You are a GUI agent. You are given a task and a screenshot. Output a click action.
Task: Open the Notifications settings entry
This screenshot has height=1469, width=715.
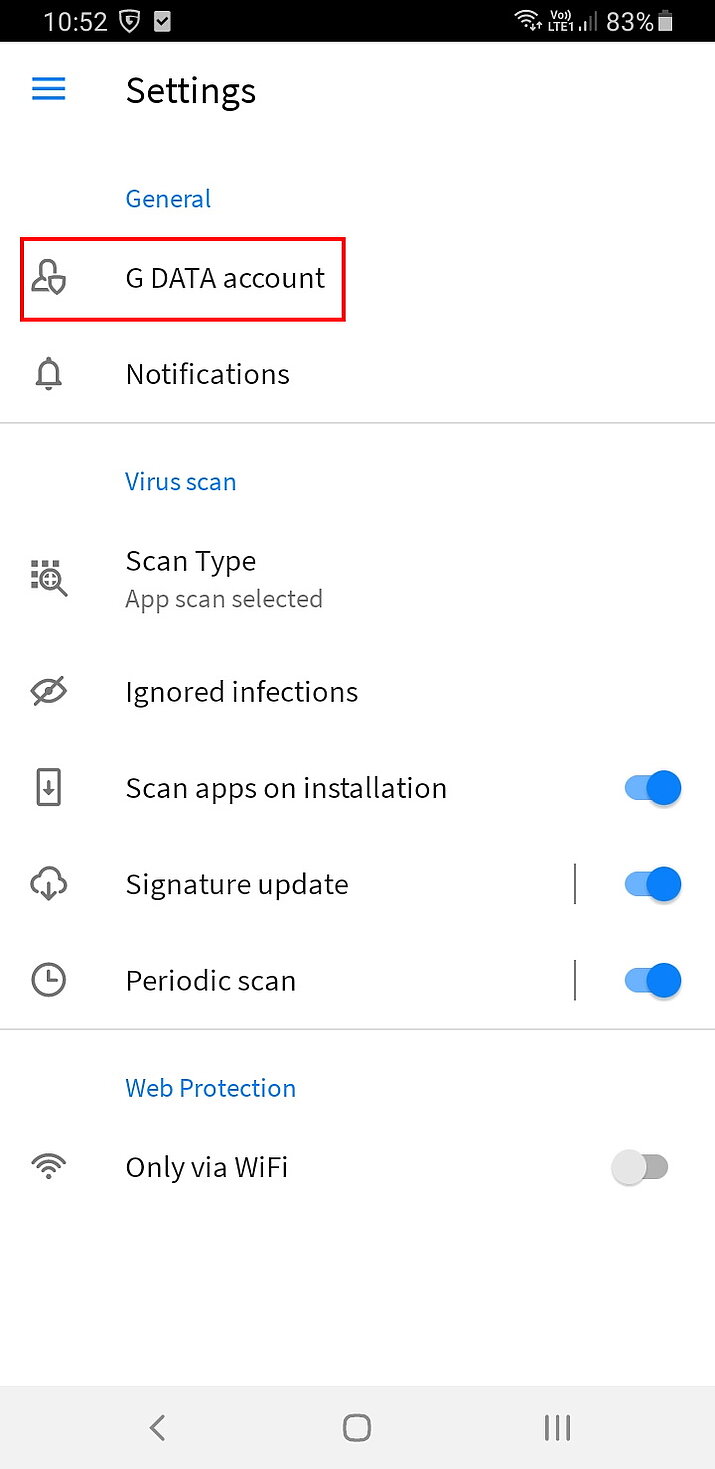click(x=208, y=374)
